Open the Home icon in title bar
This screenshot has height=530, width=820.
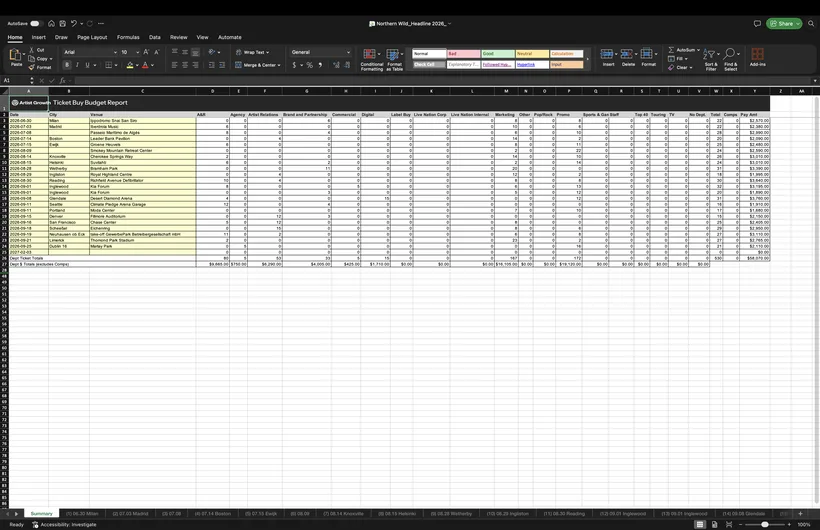point(51,24)
